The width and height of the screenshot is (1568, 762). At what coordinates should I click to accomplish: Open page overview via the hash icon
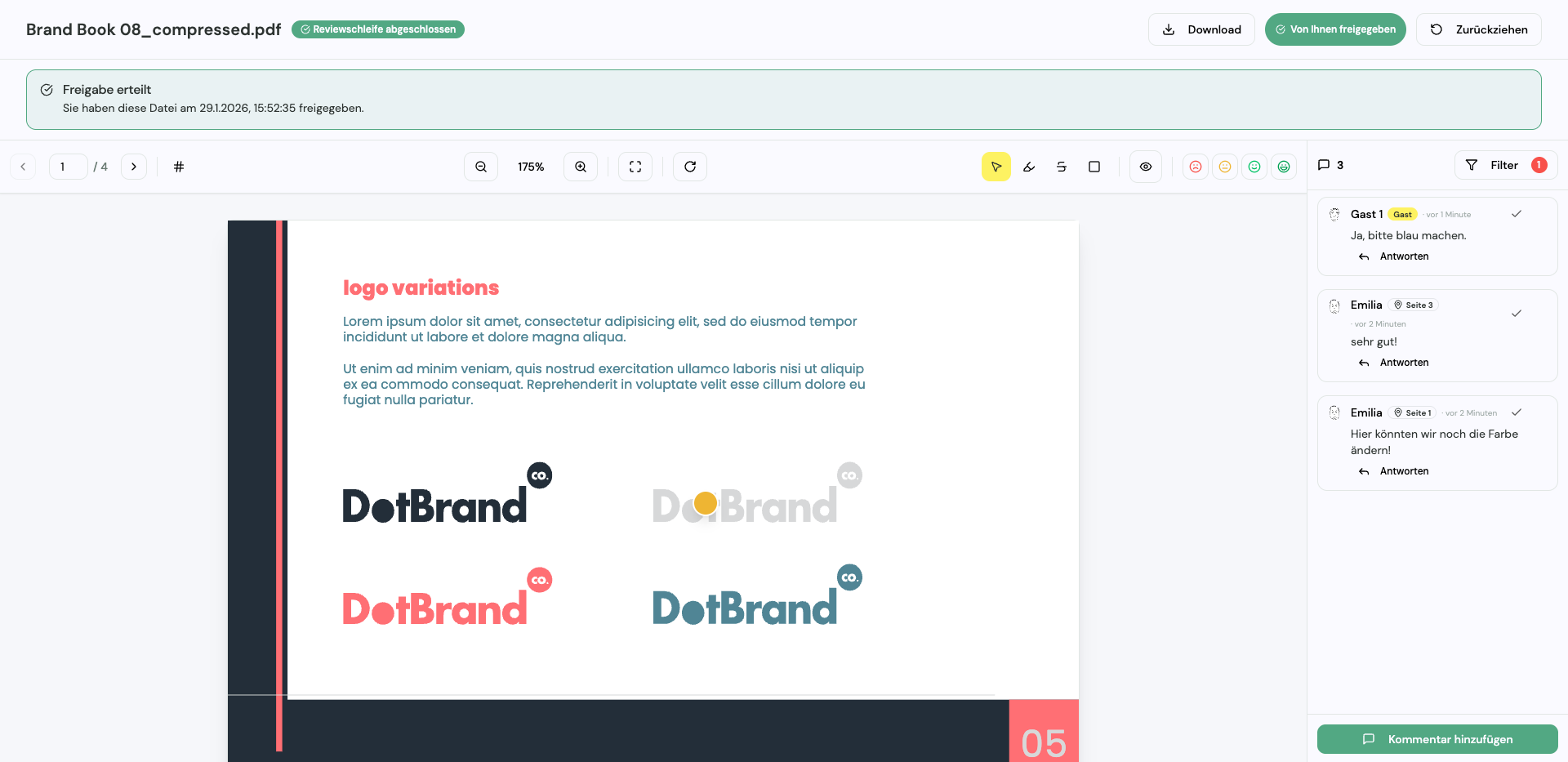pos(178,167)
